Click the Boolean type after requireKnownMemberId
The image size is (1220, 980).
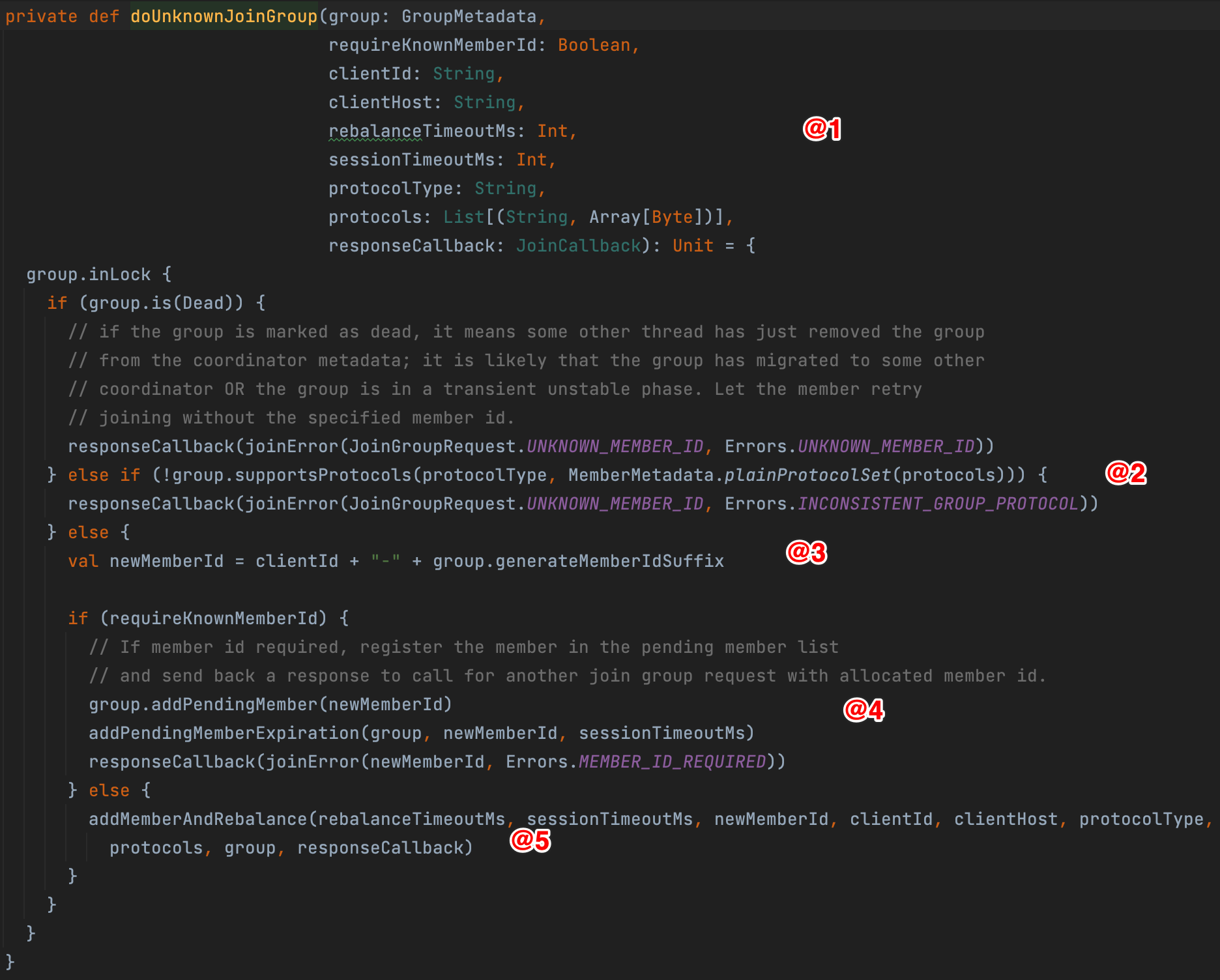(594, 45)
